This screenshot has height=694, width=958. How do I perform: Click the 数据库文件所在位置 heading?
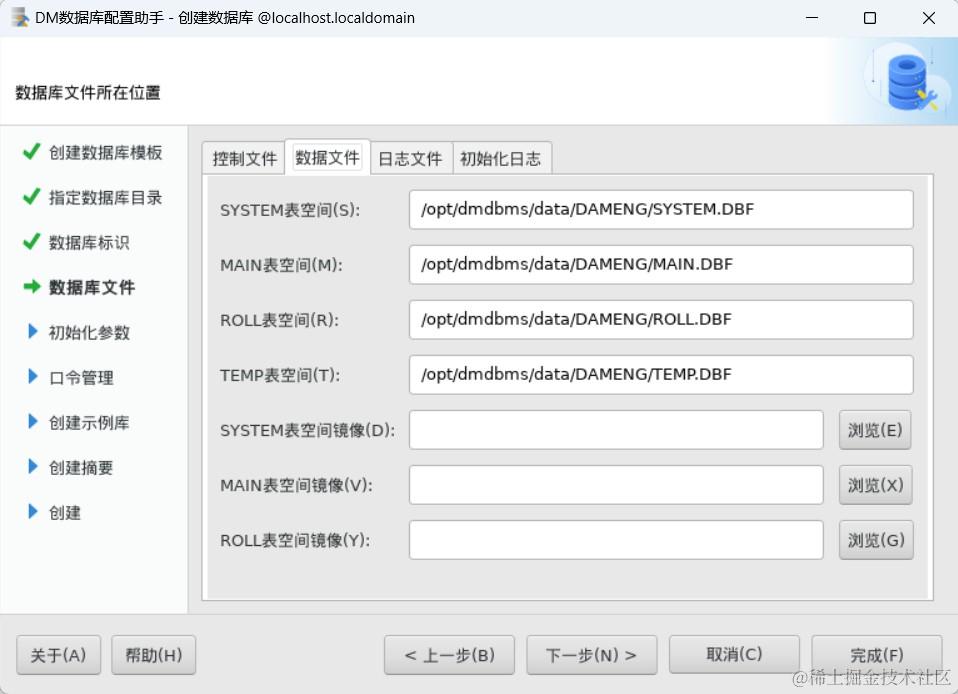point(88,92)
